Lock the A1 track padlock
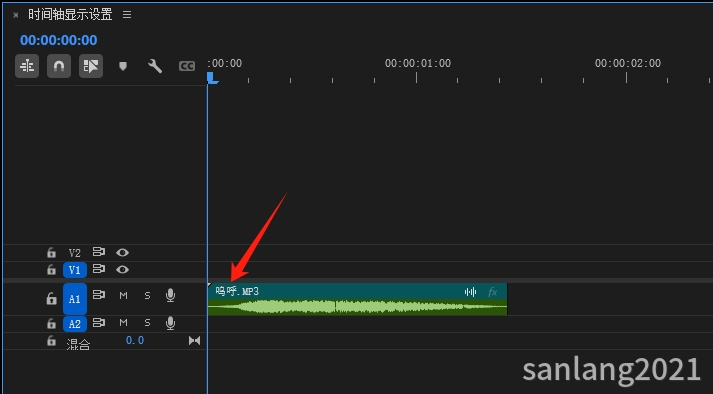 pos(51,298)
